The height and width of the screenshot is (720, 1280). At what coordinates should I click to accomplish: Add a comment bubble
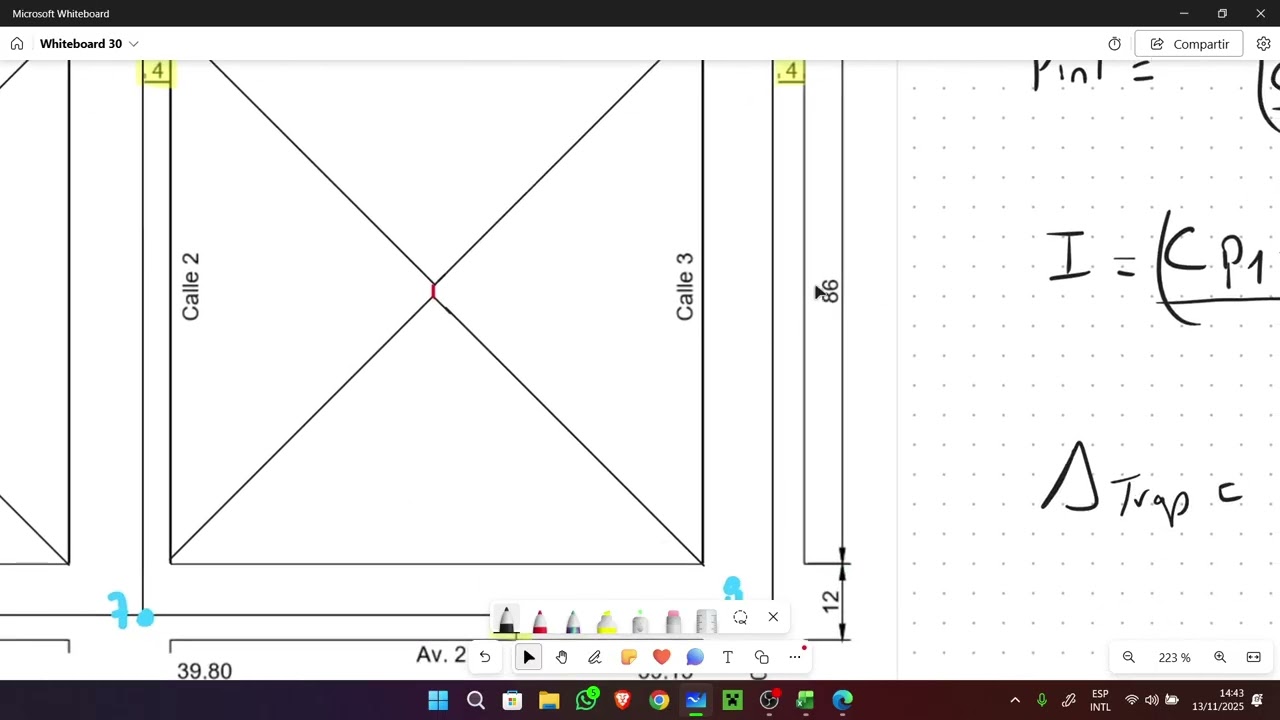point(695,657)
